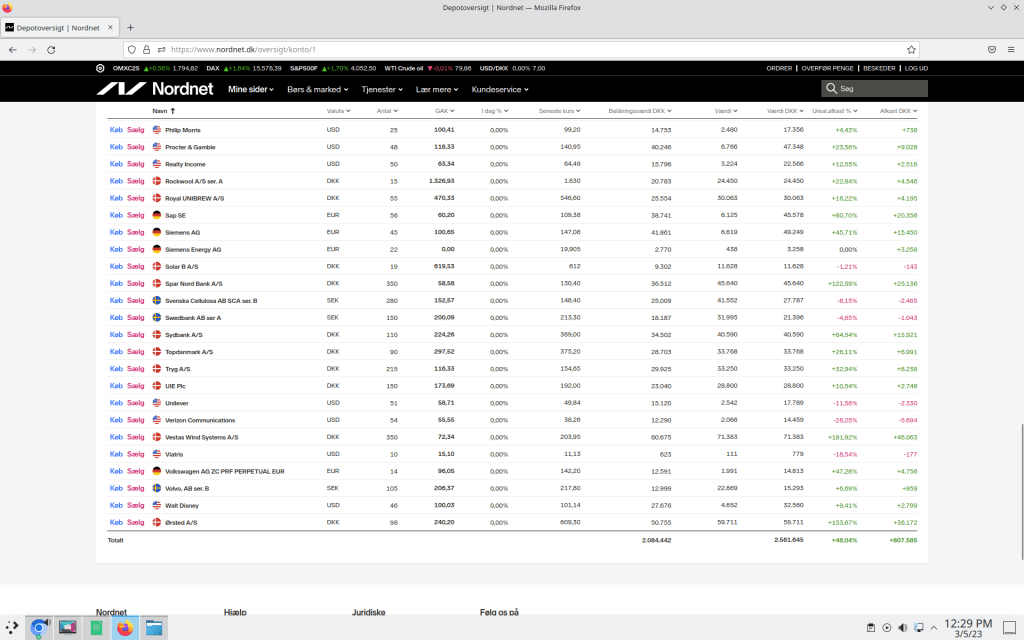This screenshot has height=640, width=1024.
Task: Open a new browser tab
Action: 130,27
